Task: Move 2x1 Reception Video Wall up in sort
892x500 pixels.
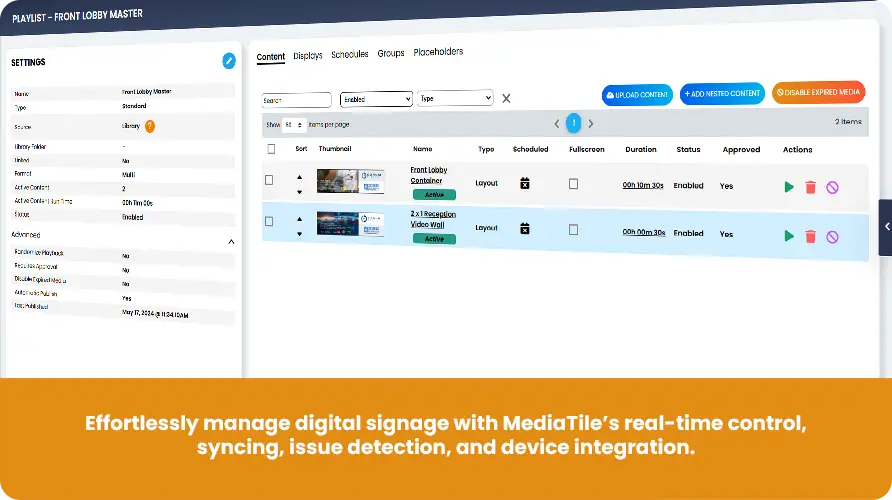Action: [300, 219]
